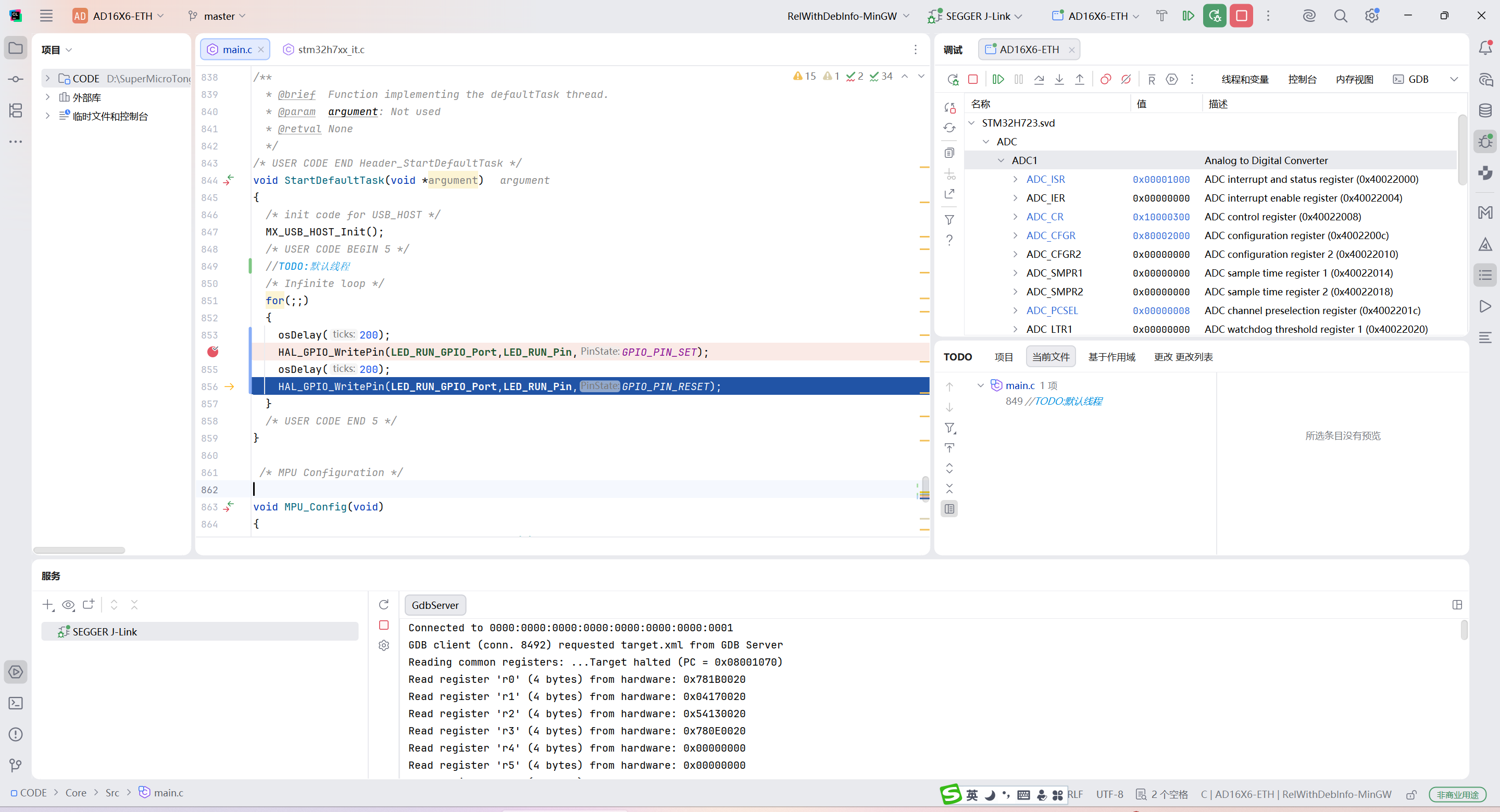Image resolution: width=1500 pixels, height=812 pixels.
Task: Click the Build hammer icon
Action: (x=1161, y=16)
